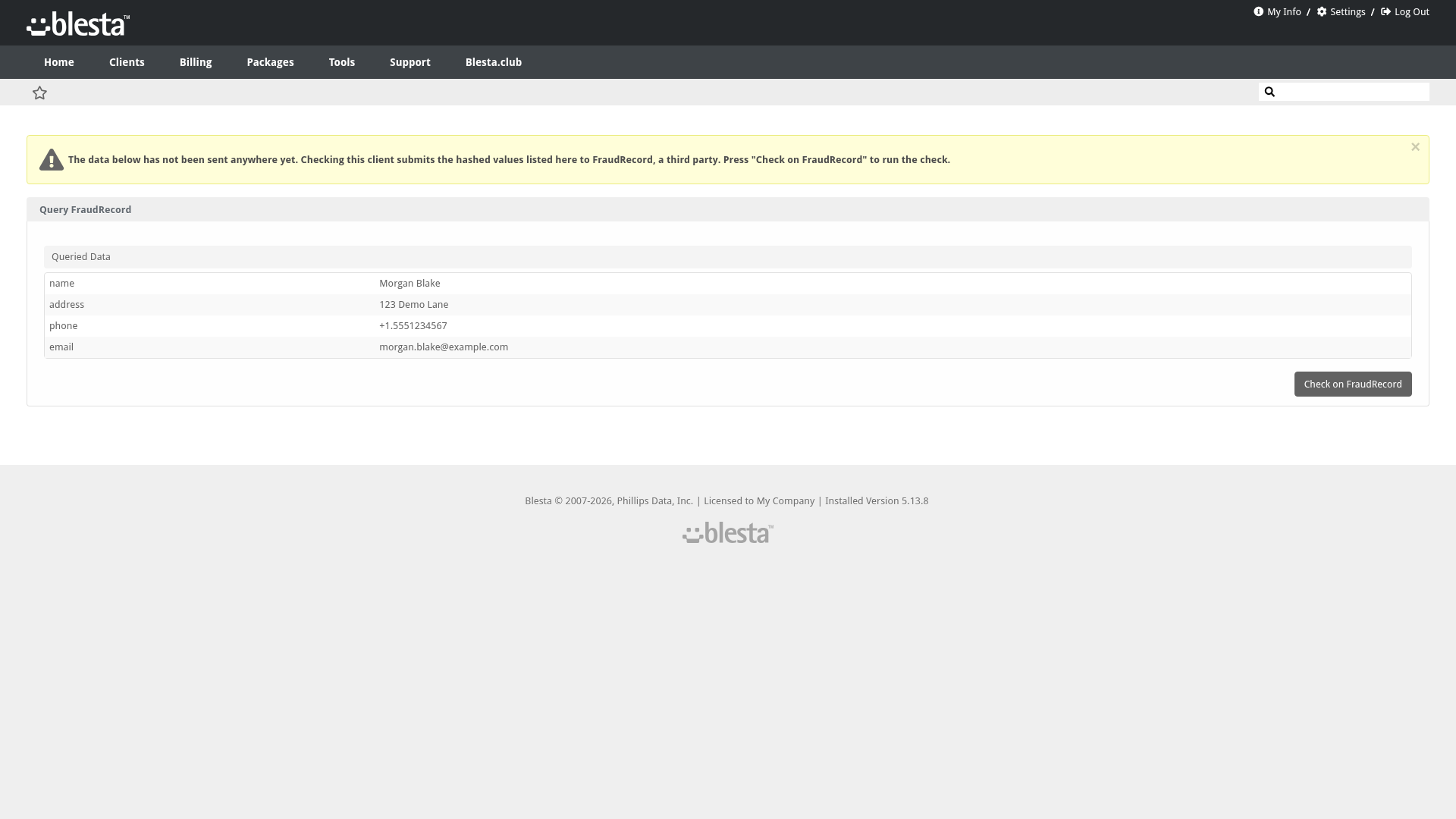Screen dimensions: 1456x819
Task: Open the Billing menu
Action: coord(196,62)
